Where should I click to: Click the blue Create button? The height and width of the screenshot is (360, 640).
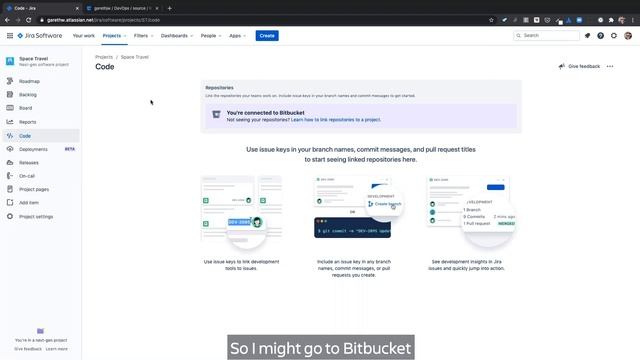coord(267,36)
